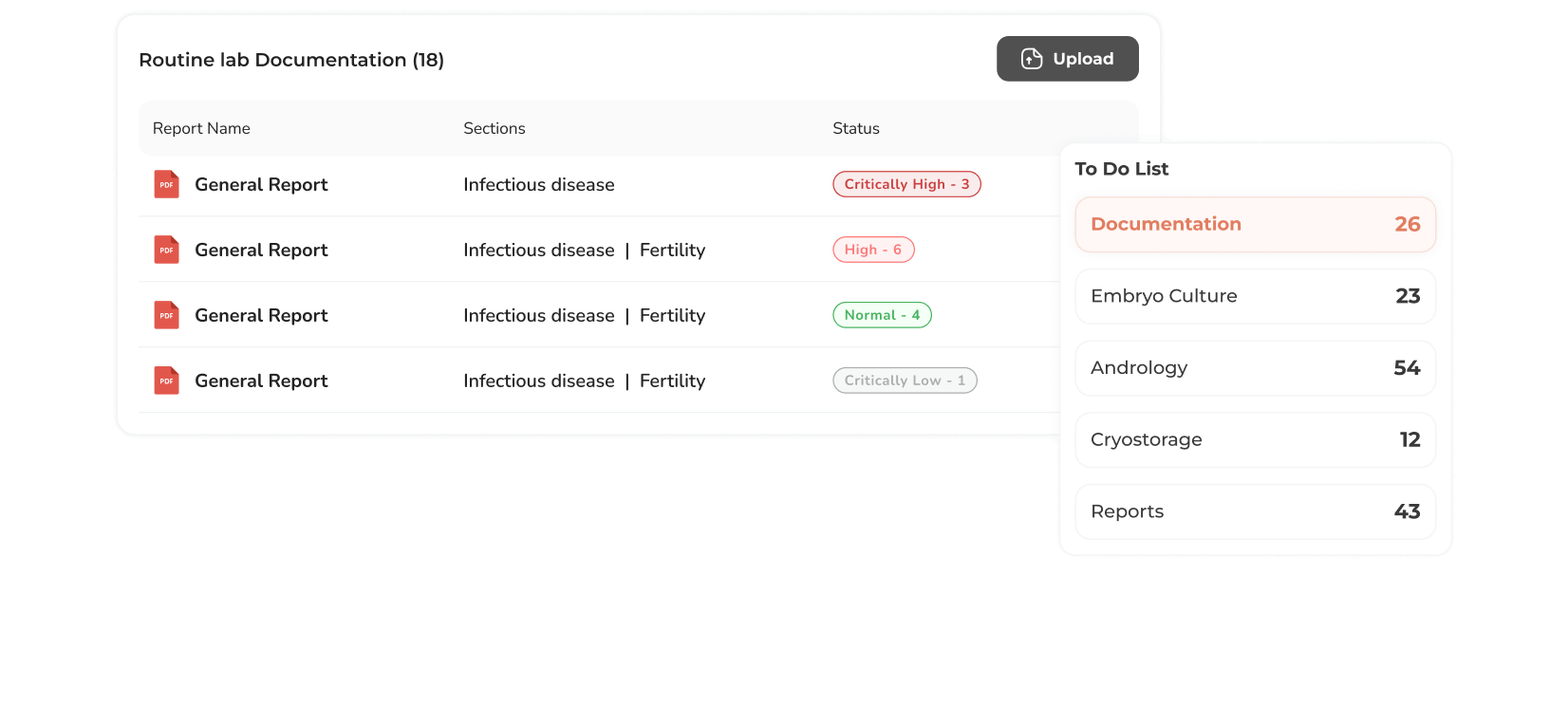1568x706 pixels.
Task: Click the PDF icon in the Normal - 4 row
Action: [166, 315]
